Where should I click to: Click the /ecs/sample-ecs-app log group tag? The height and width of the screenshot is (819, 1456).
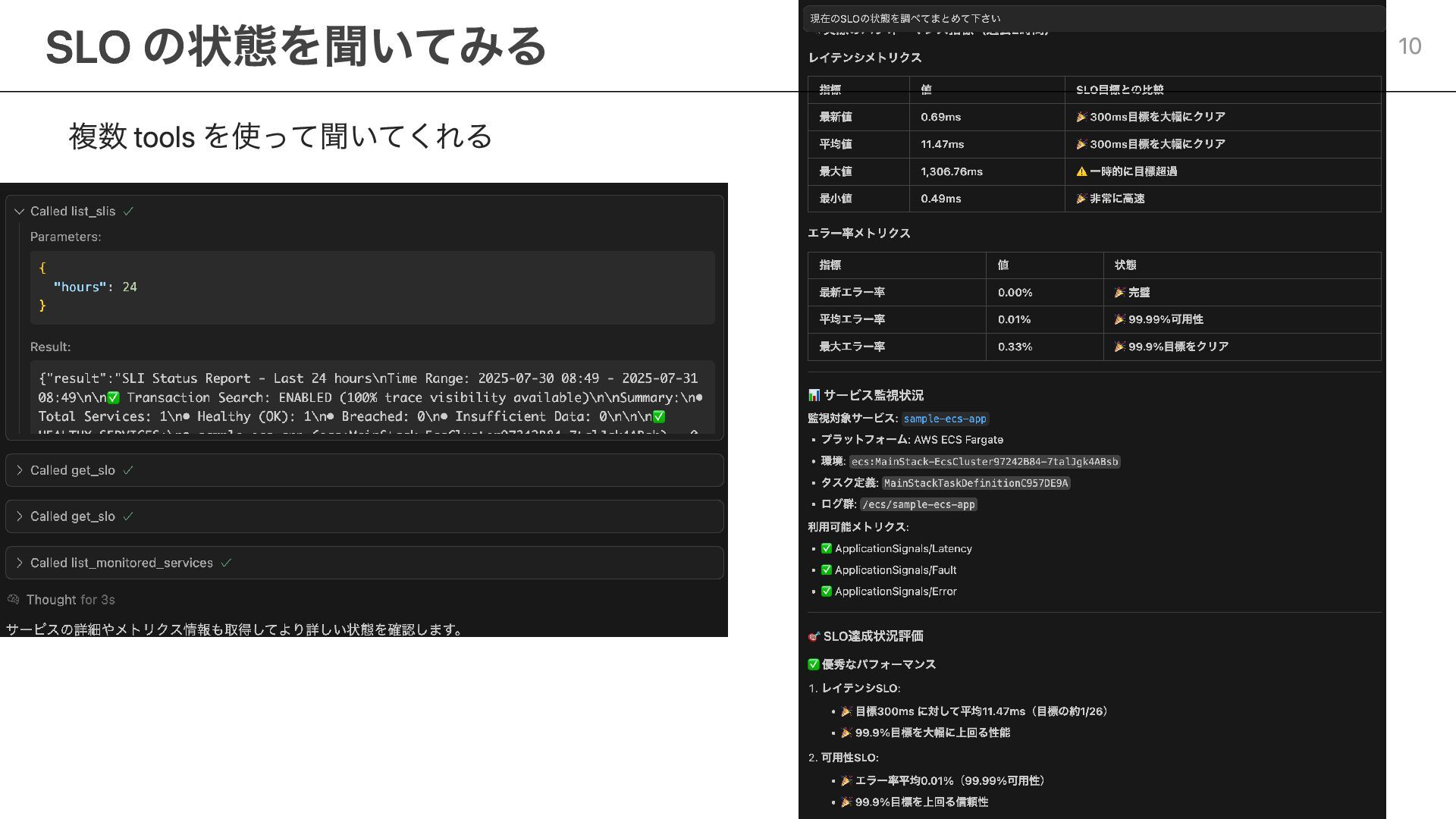[x=918, y=504]
